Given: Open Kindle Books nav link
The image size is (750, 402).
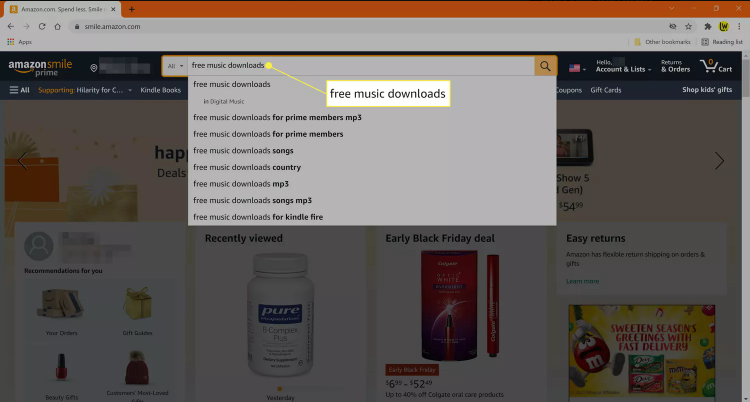Looking at the screenshot, I should (x=161, y=90).
